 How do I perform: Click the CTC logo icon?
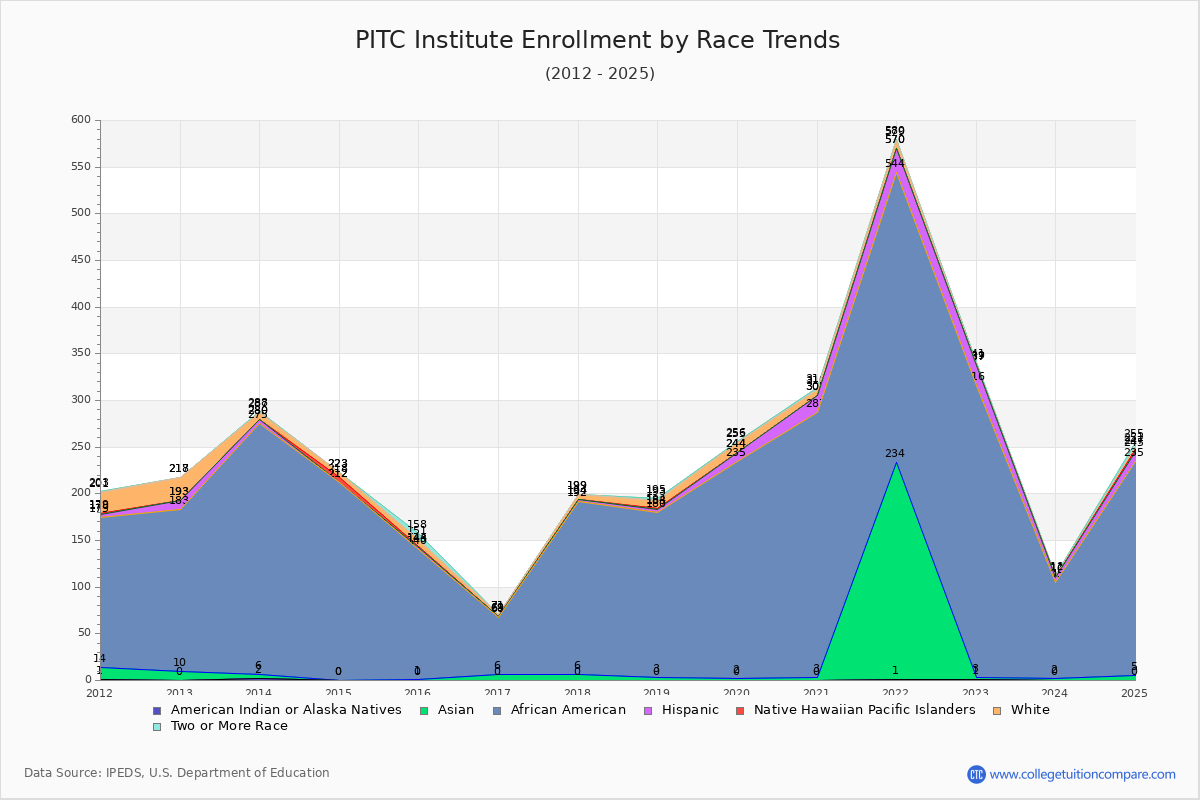click(976, 774)
